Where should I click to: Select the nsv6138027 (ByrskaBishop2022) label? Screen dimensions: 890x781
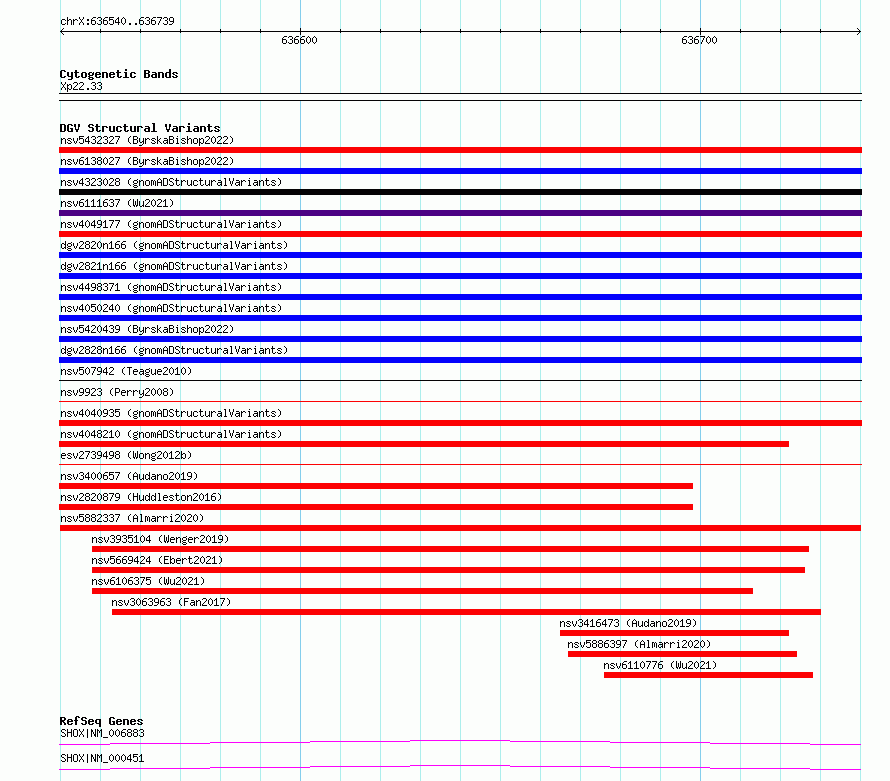(147, 161)
